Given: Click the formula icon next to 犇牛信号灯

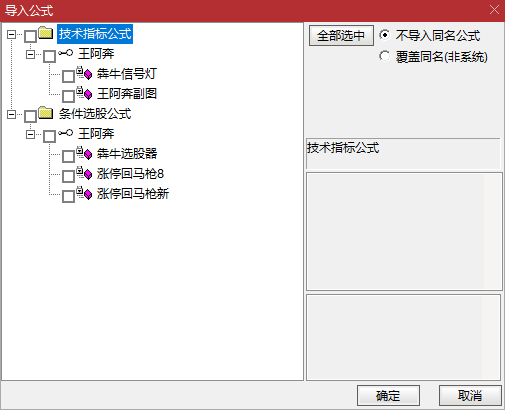Looking at the screenshot, I should point(84,73).
